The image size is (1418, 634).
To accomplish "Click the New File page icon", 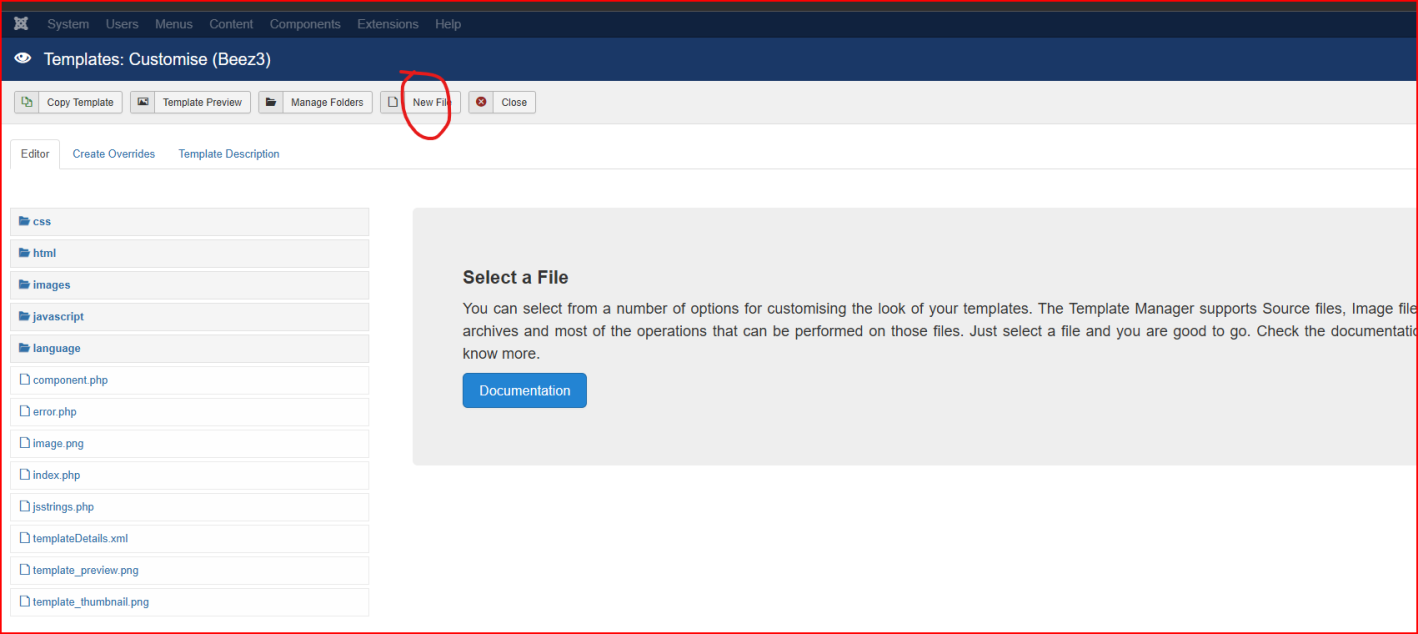I will (x=393, y=102).
